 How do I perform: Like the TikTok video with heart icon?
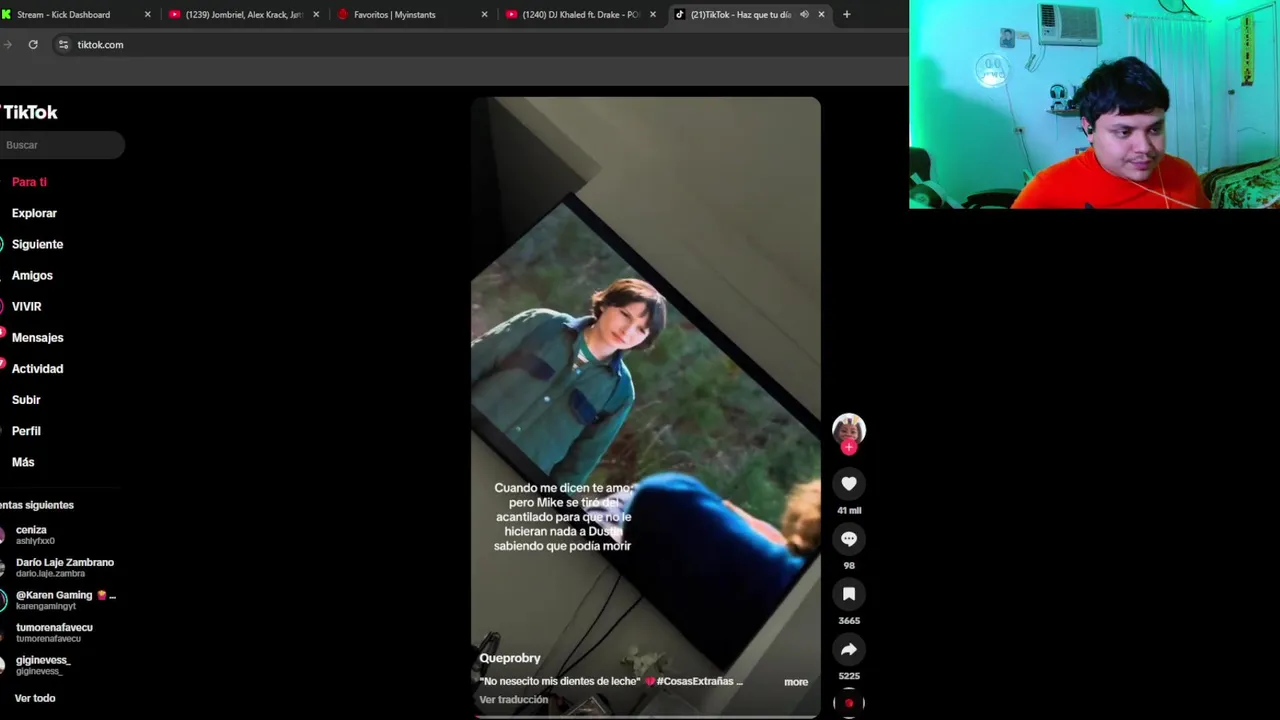coord(849,484)
